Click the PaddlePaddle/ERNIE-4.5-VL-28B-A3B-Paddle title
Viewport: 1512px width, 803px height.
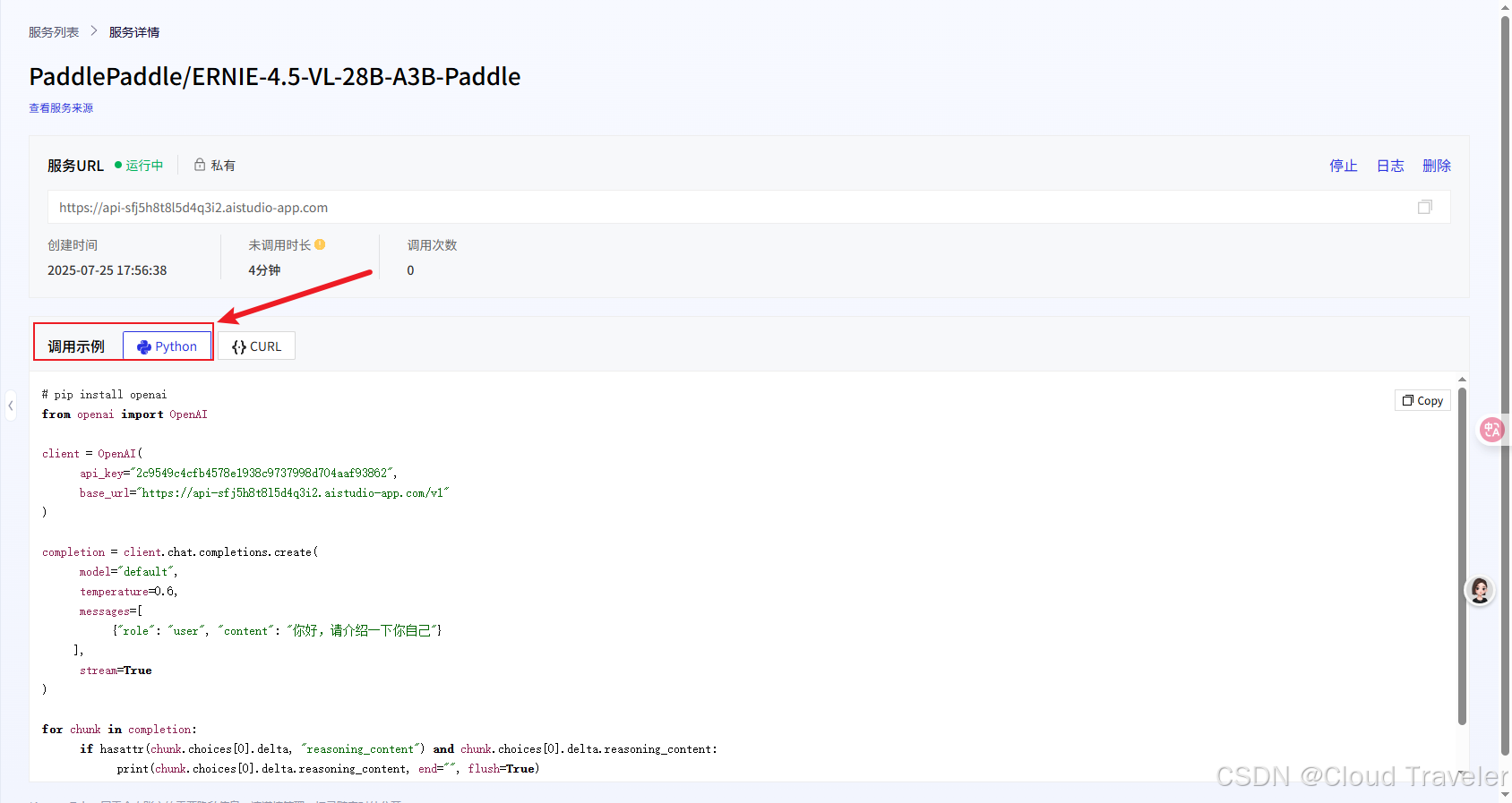pos(275,77)
